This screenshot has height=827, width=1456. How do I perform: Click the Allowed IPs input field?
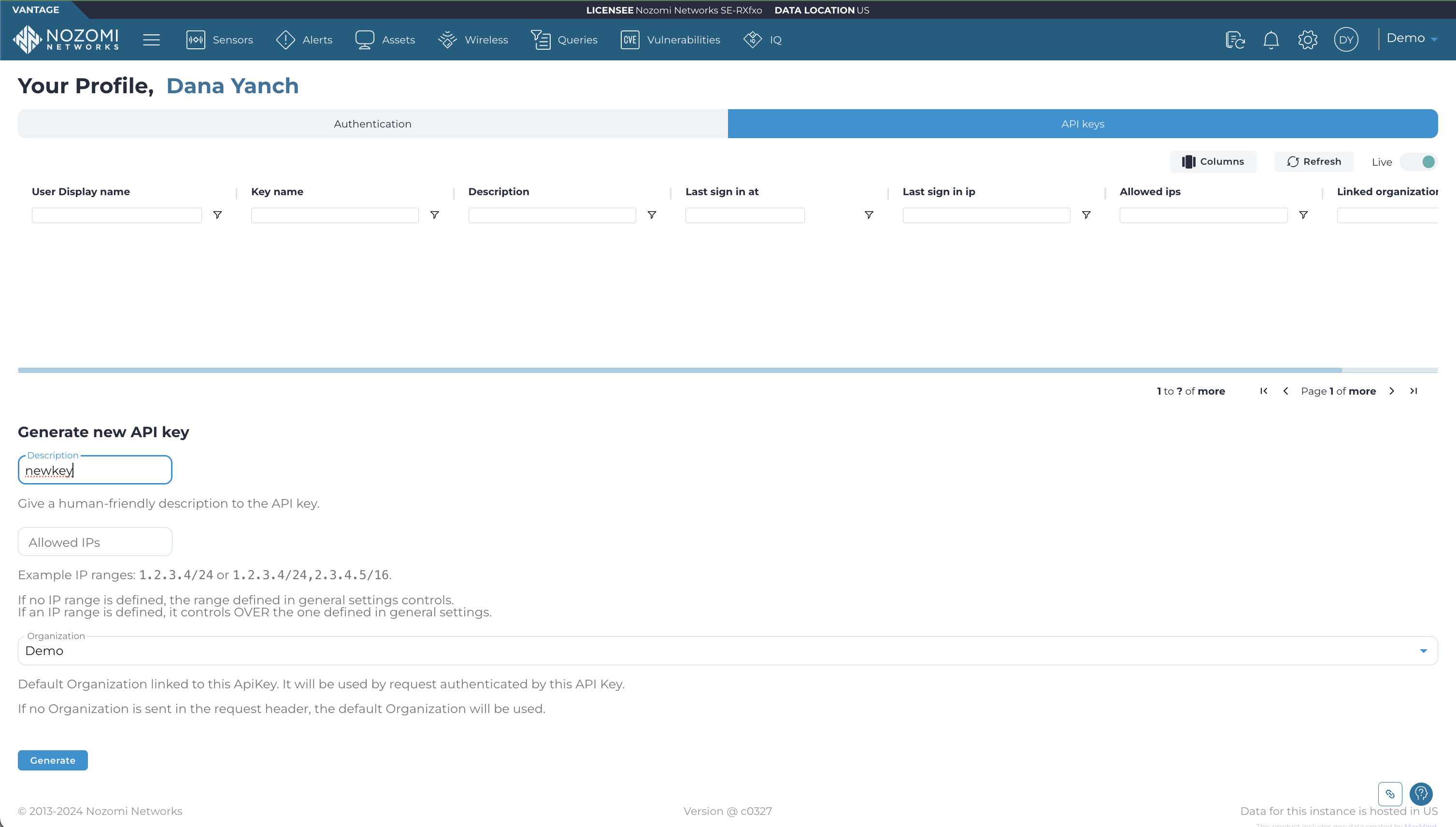click(95, 542)
